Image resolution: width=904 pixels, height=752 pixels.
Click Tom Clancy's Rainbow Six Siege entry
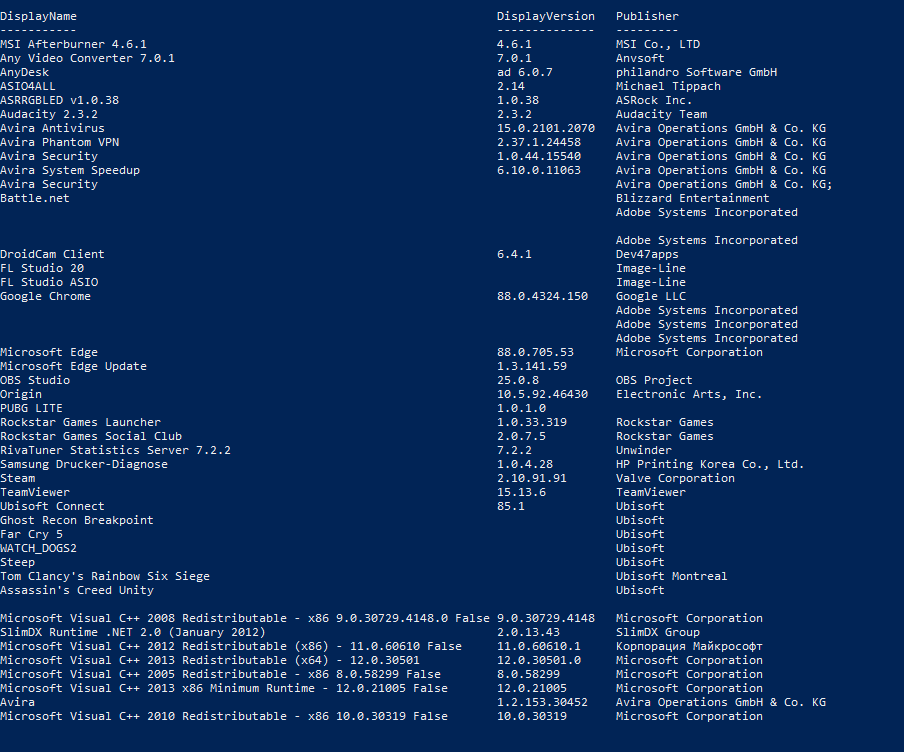click(104, 576)
